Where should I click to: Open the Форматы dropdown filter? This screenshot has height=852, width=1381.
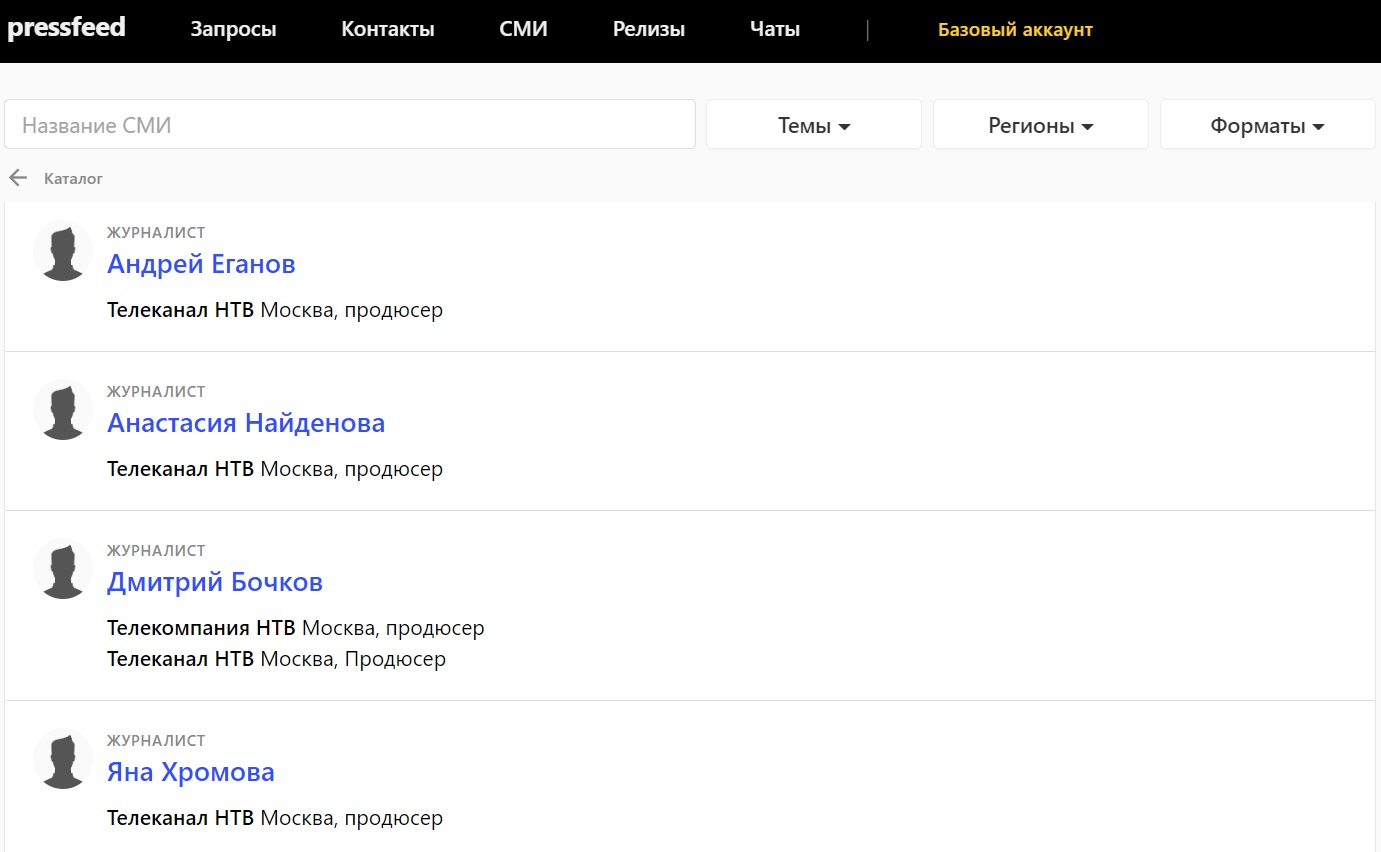coord(1267,126)
